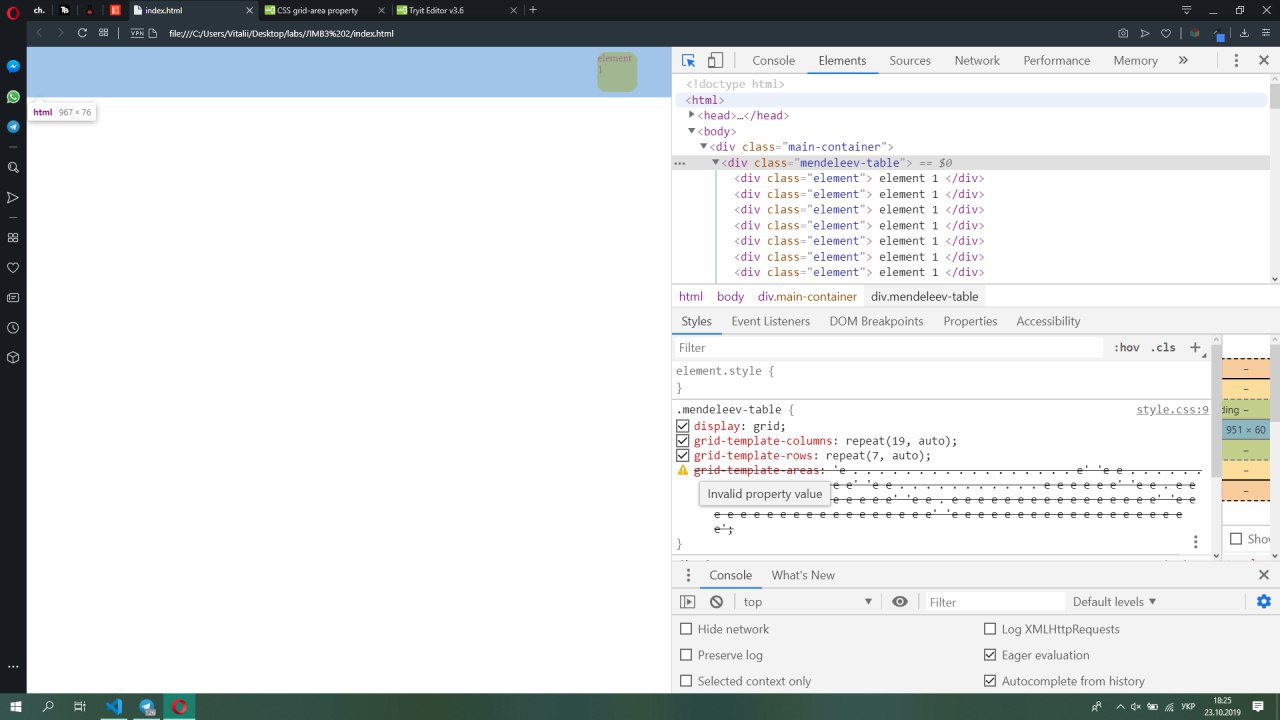Open WhatsApp in the Opera sidebar

pos(13,97)
